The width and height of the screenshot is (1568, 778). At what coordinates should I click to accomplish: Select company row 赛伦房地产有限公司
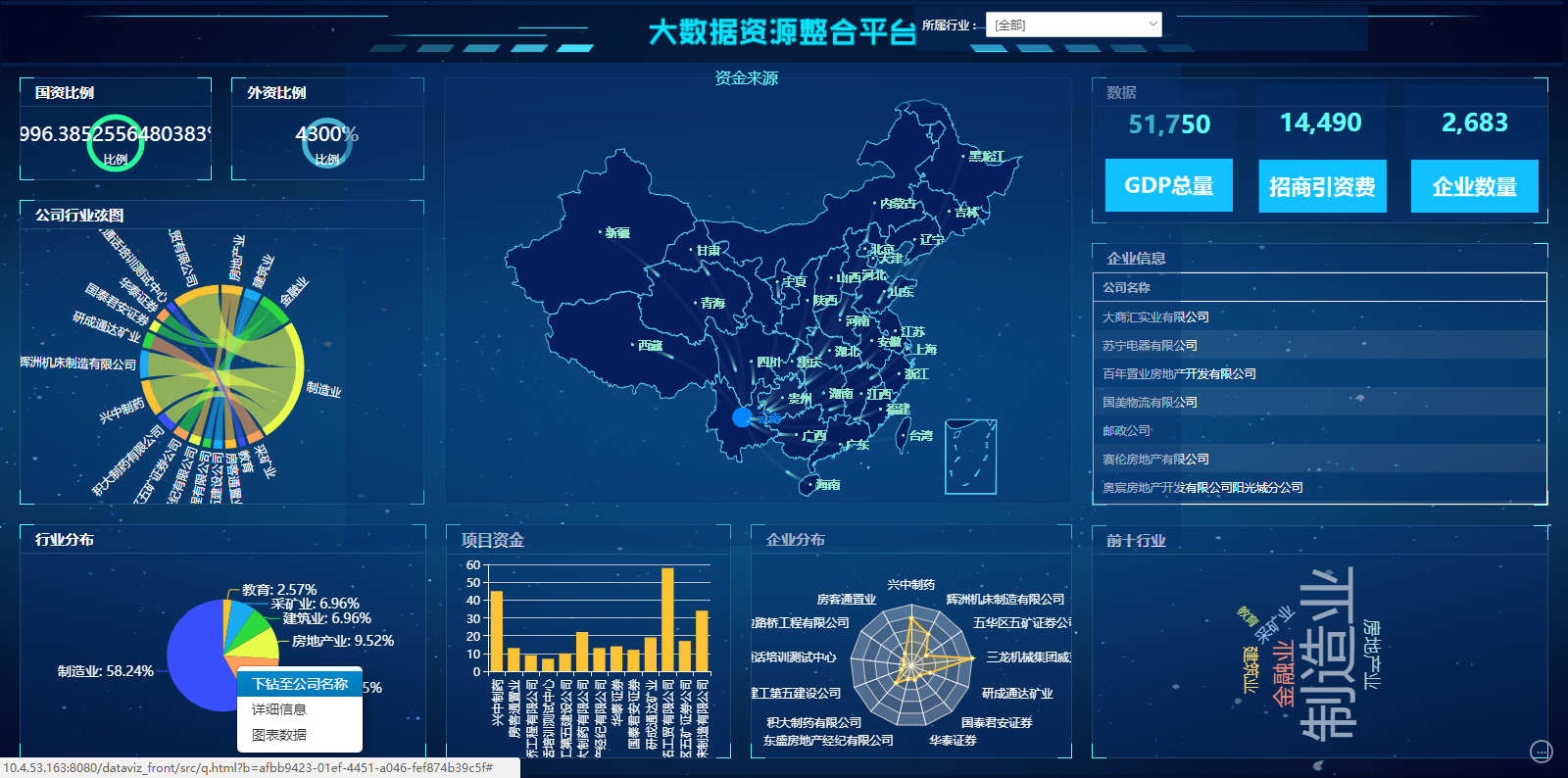(x=1319, y=460)
